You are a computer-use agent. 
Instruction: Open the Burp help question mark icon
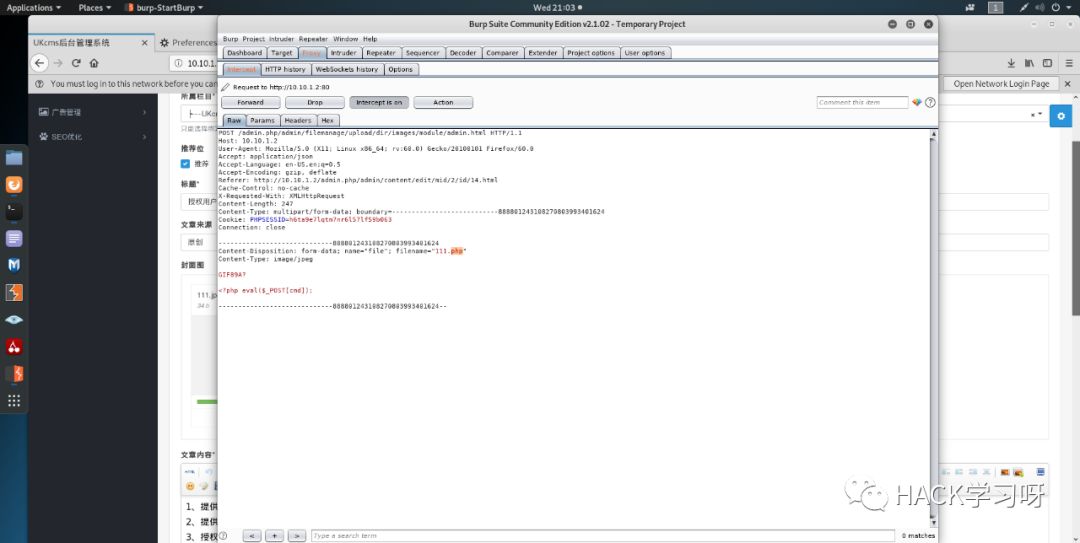point(930,103)
